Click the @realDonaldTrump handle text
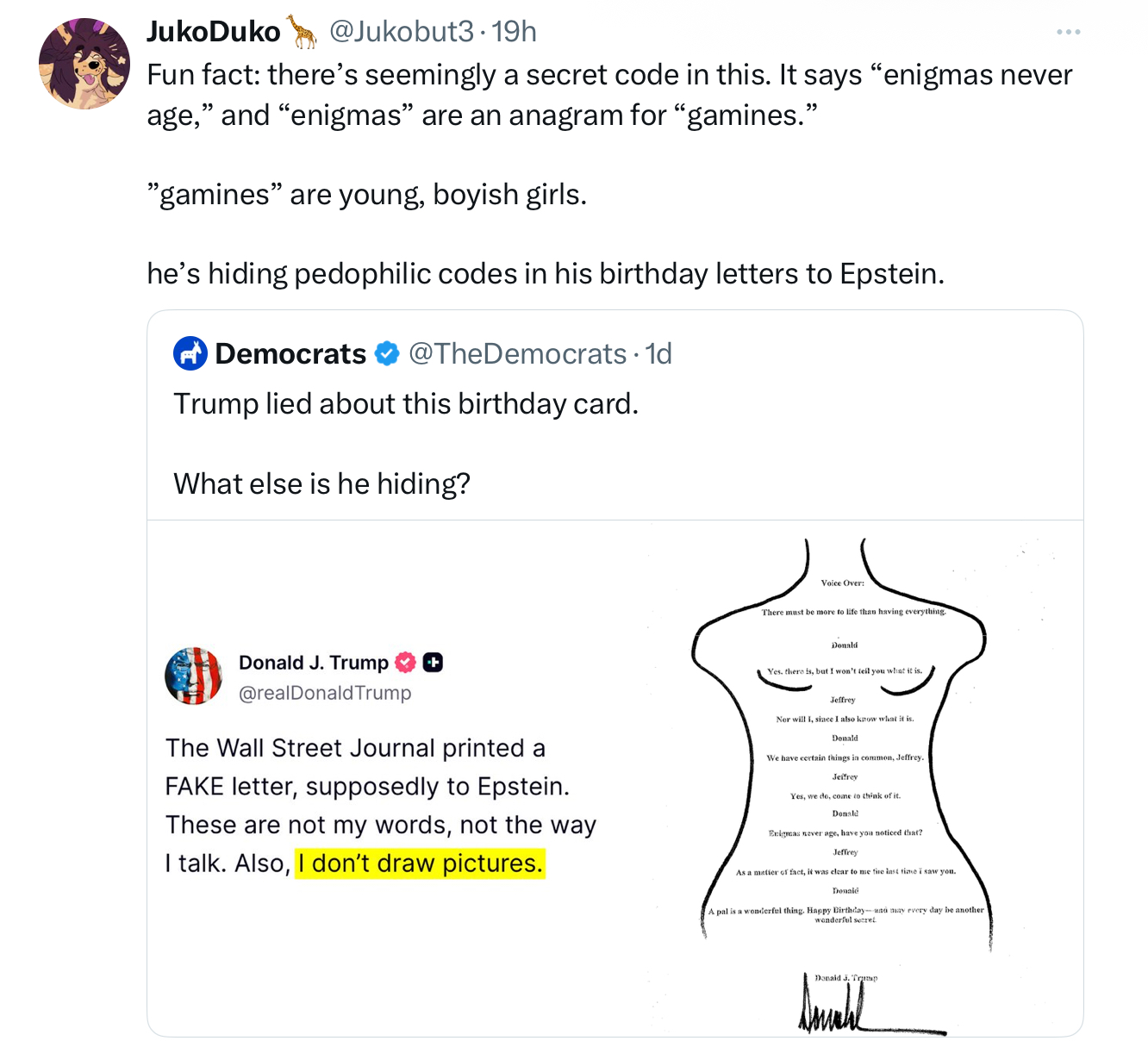1148x1047 pixels. point(326,692)
